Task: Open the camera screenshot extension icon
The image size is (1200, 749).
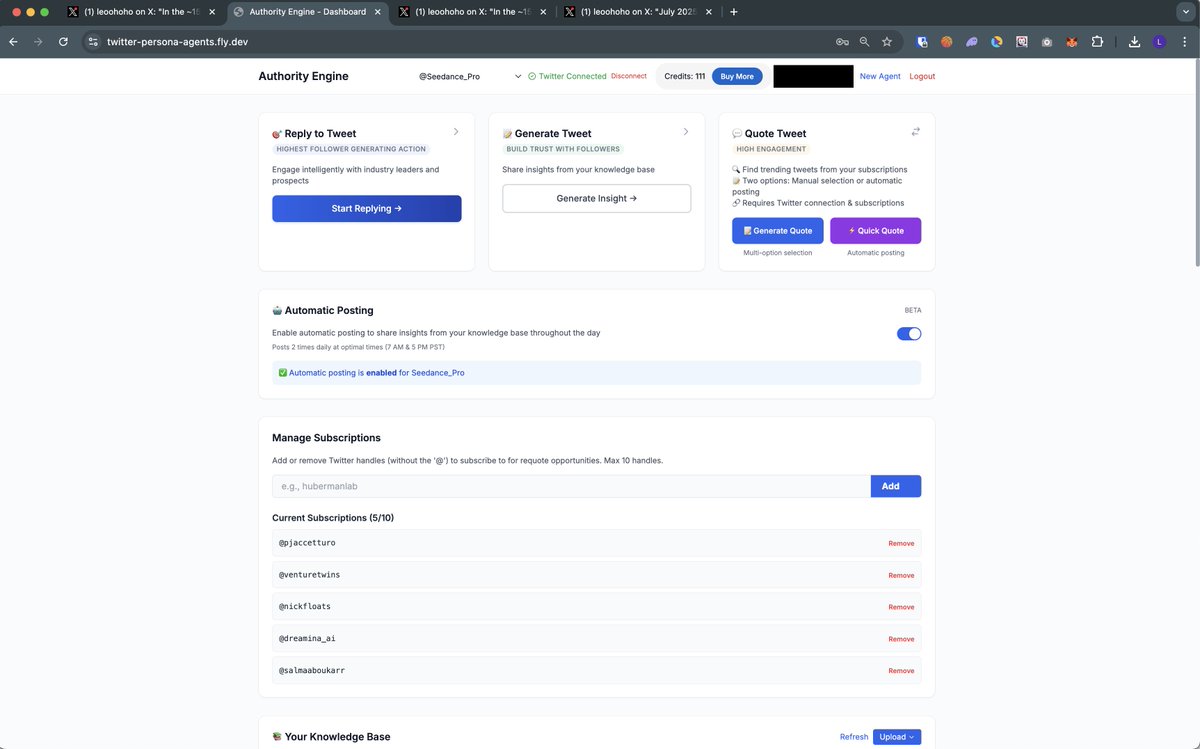Action: [1046, 42]
